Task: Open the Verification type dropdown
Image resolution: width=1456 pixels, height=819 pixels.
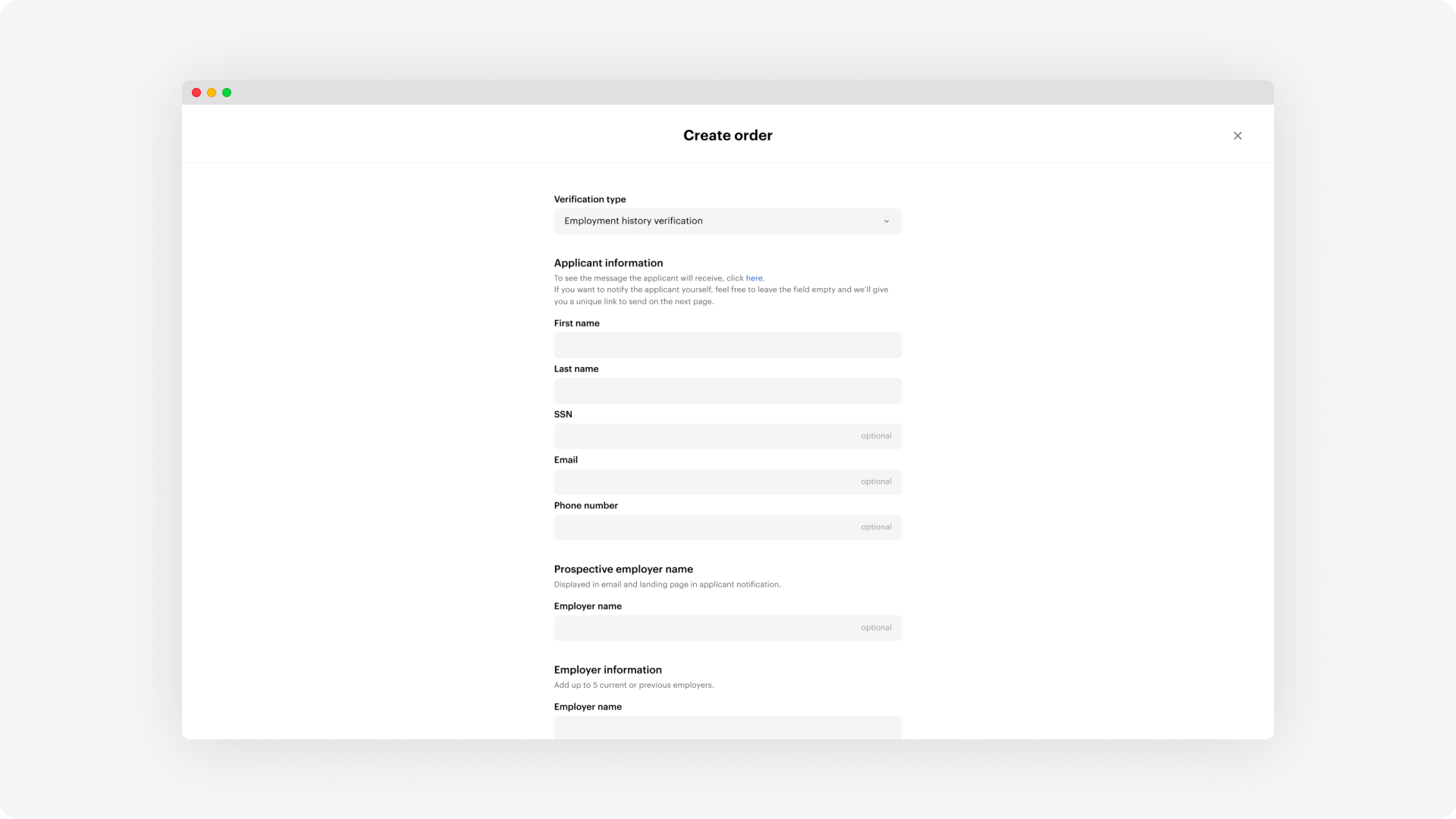Action: click(726, 221)
